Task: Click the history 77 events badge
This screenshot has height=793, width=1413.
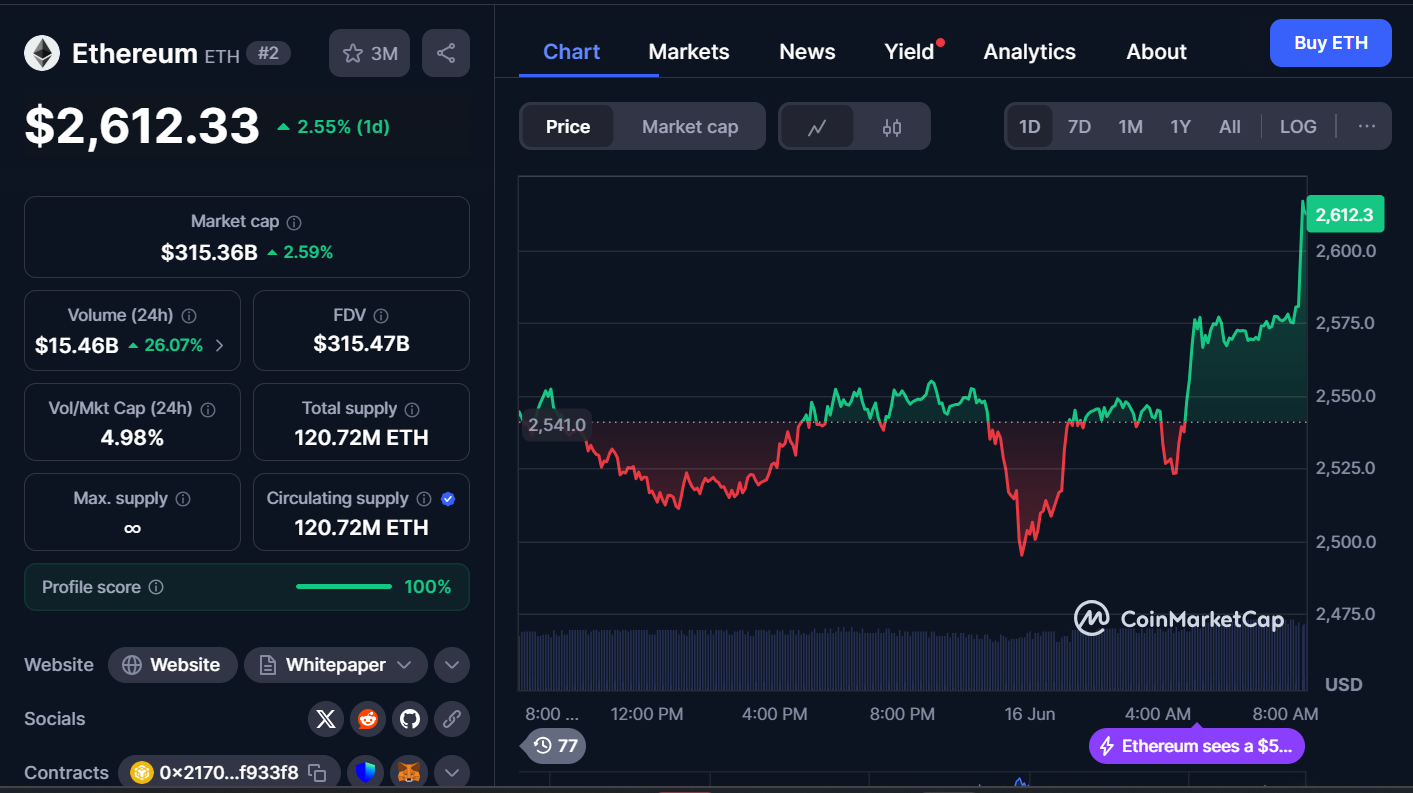Action: coord(555,746)
